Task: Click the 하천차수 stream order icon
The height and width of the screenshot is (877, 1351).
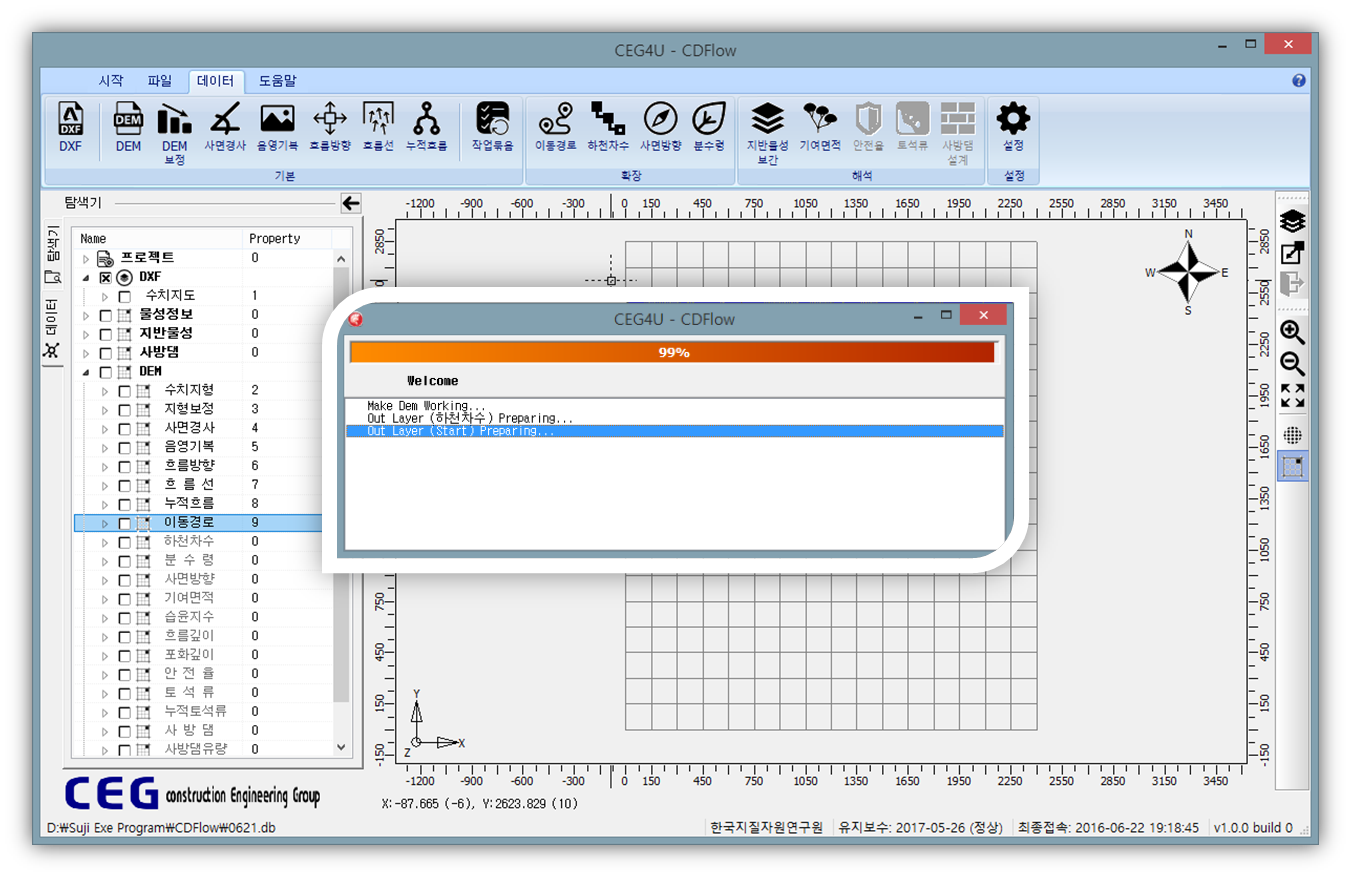Action: (x=608, y=128)
